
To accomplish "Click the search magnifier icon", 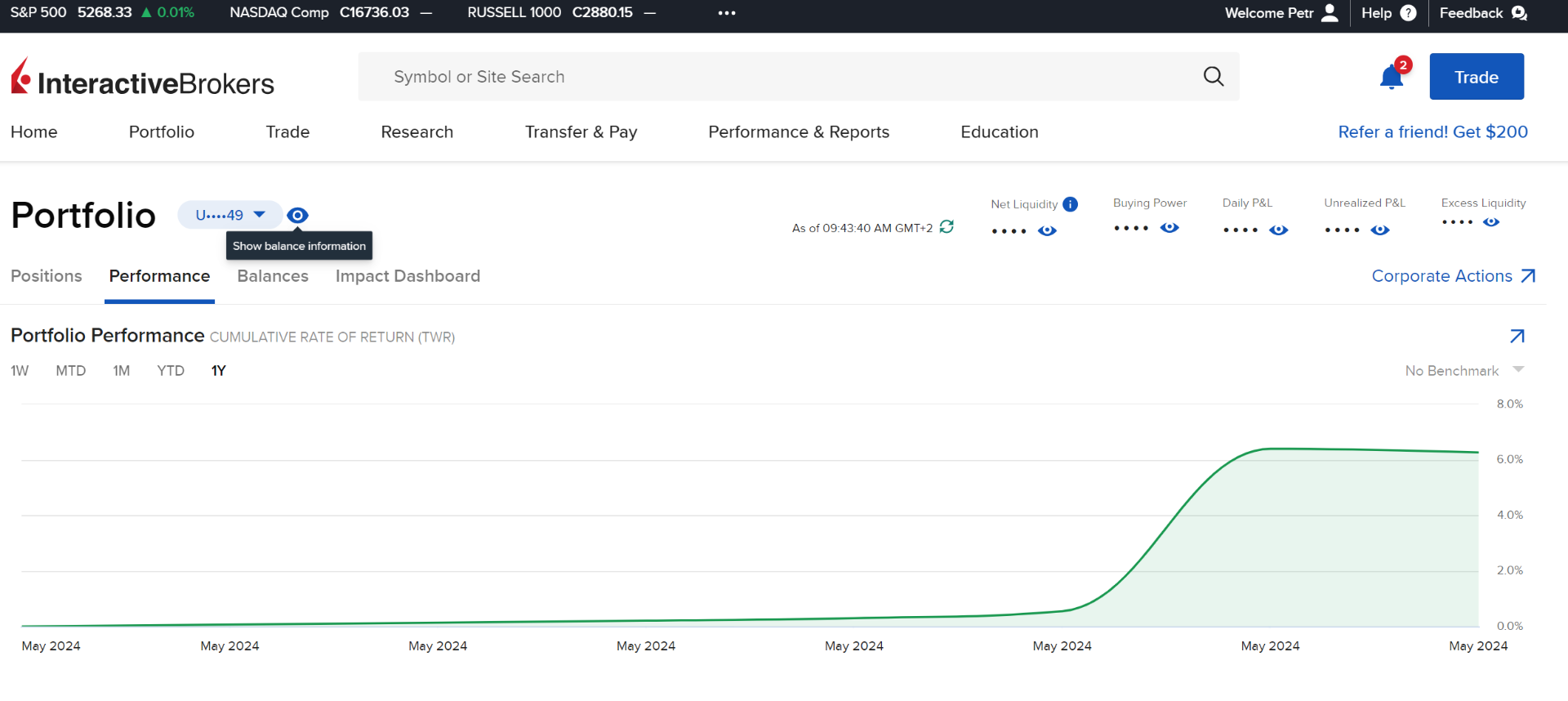I will [1214, 77].
